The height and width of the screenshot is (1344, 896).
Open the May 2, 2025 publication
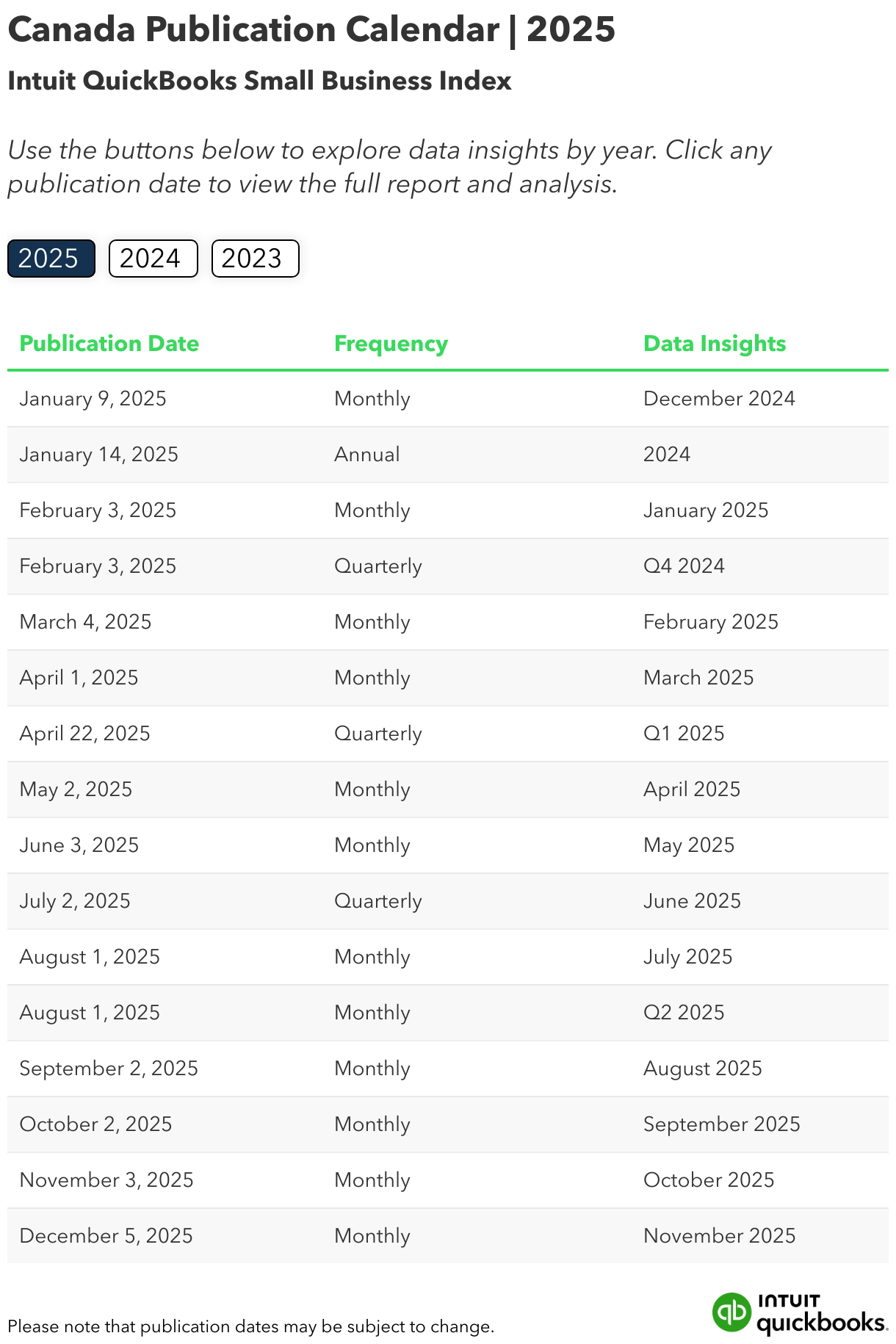[75, 789]
